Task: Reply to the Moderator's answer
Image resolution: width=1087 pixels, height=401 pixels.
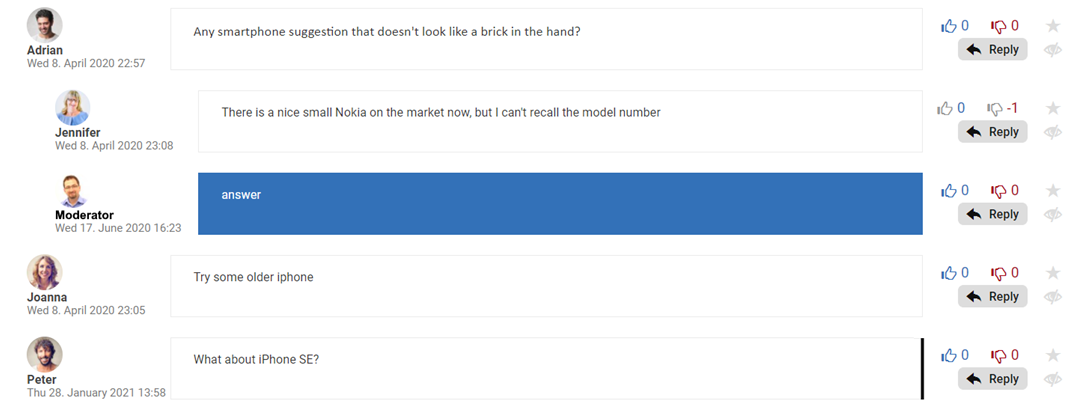Action: pyautogui.click(x=992, y=214)
